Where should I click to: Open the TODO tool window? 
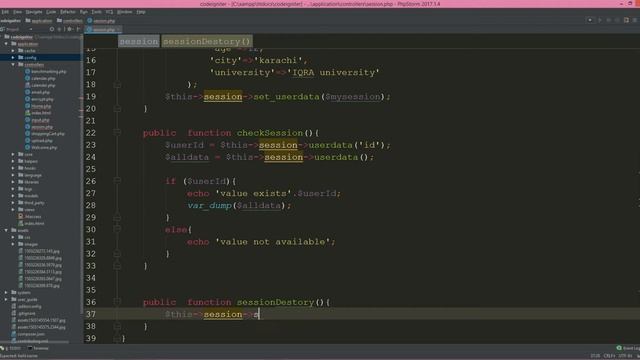click(11, 348)
